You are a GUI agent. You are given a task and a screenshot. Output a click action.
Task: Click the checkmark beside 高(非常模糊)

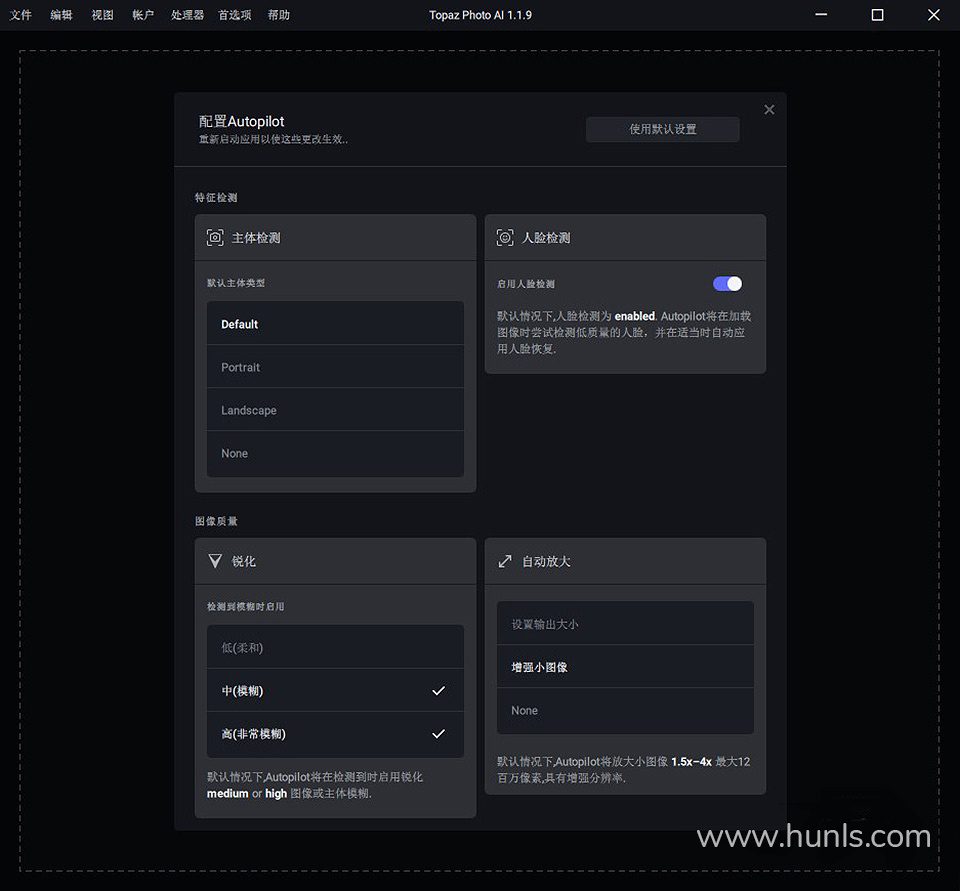pos(438,733)
